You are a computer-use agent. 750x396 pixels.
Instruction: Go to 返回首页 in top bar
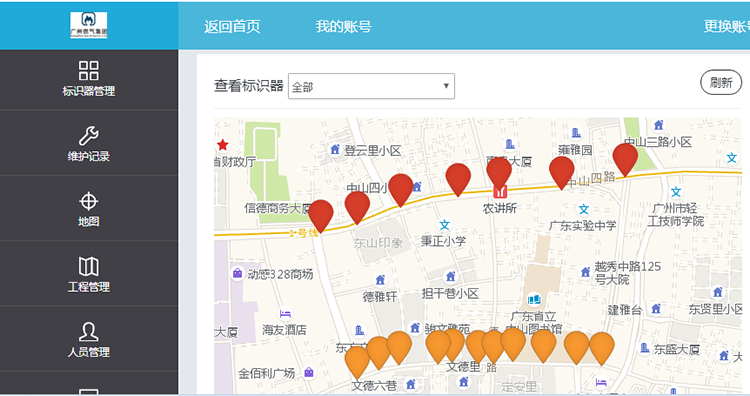click(x=232, y=26)
